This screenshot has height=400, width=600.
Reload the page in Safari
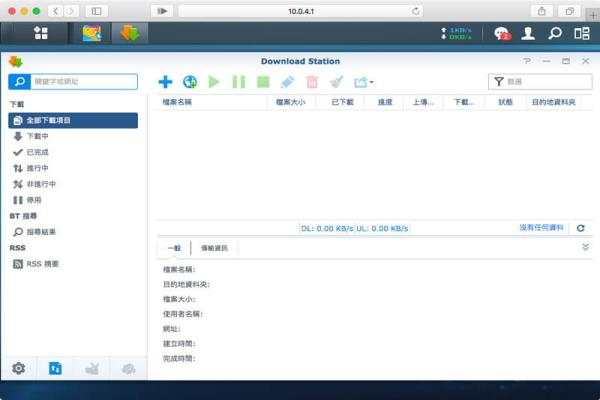coord(416,11)
